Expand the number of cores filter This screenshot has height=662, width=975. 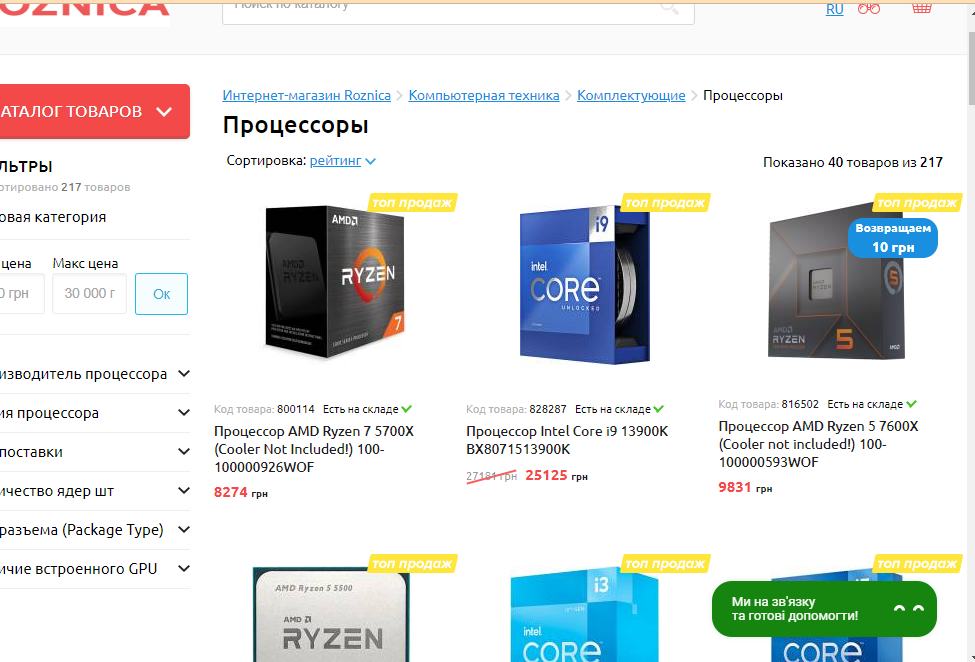point(95,491)
